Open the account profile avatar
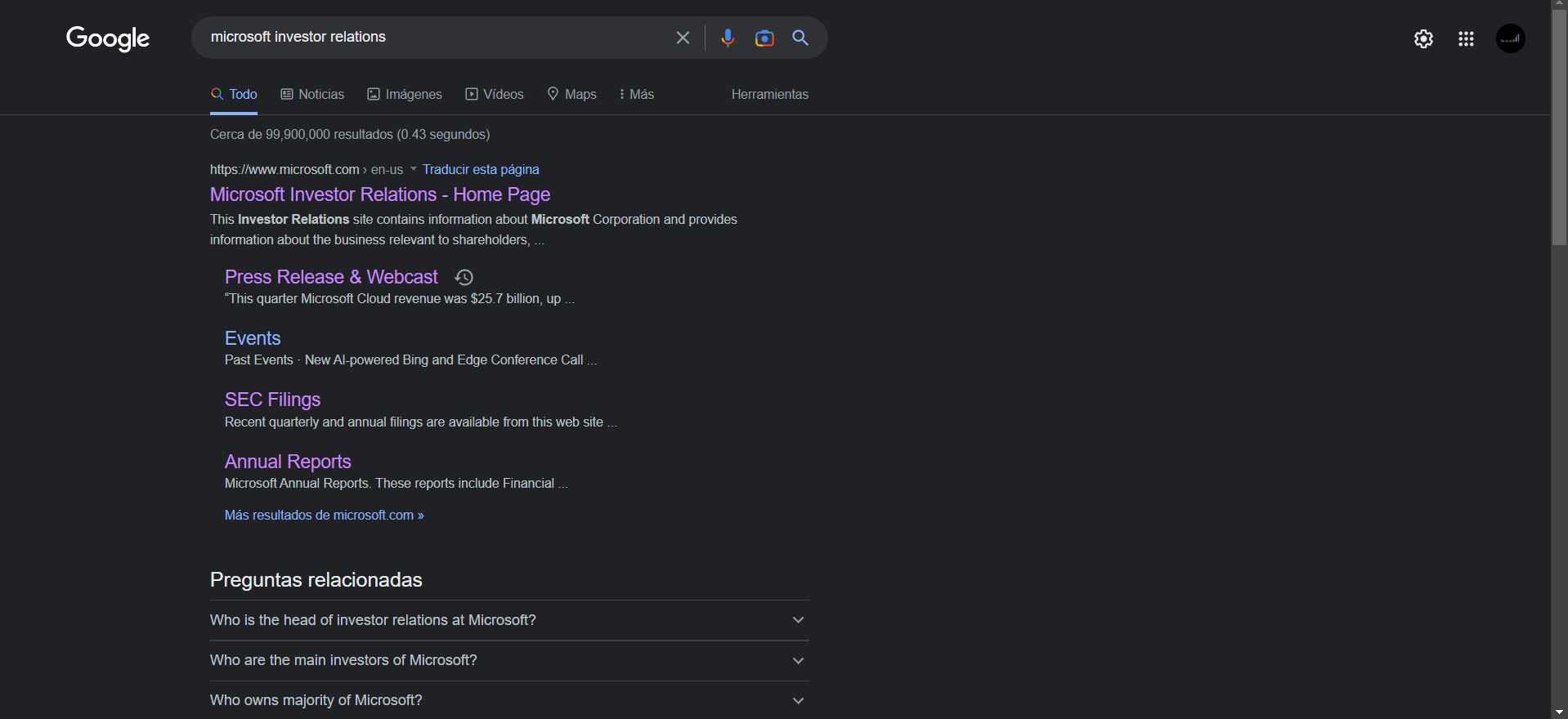The height and width of the screenshot is (719, 1568). click(1510, 38)
